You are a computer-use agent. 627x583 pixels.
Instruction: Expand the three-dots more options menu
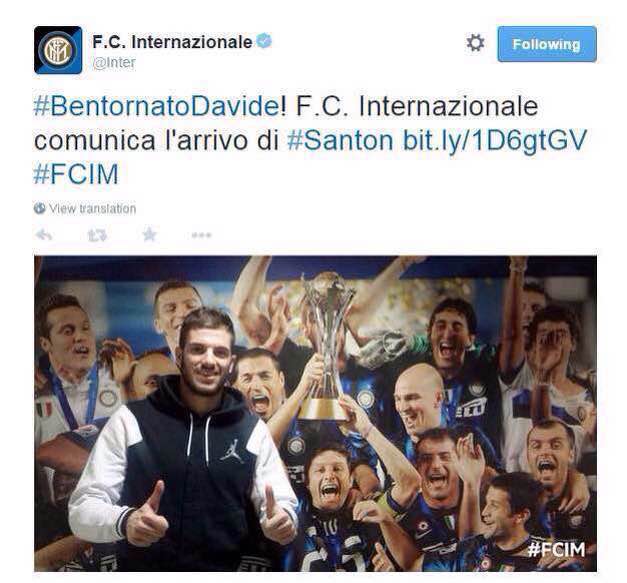201,235
